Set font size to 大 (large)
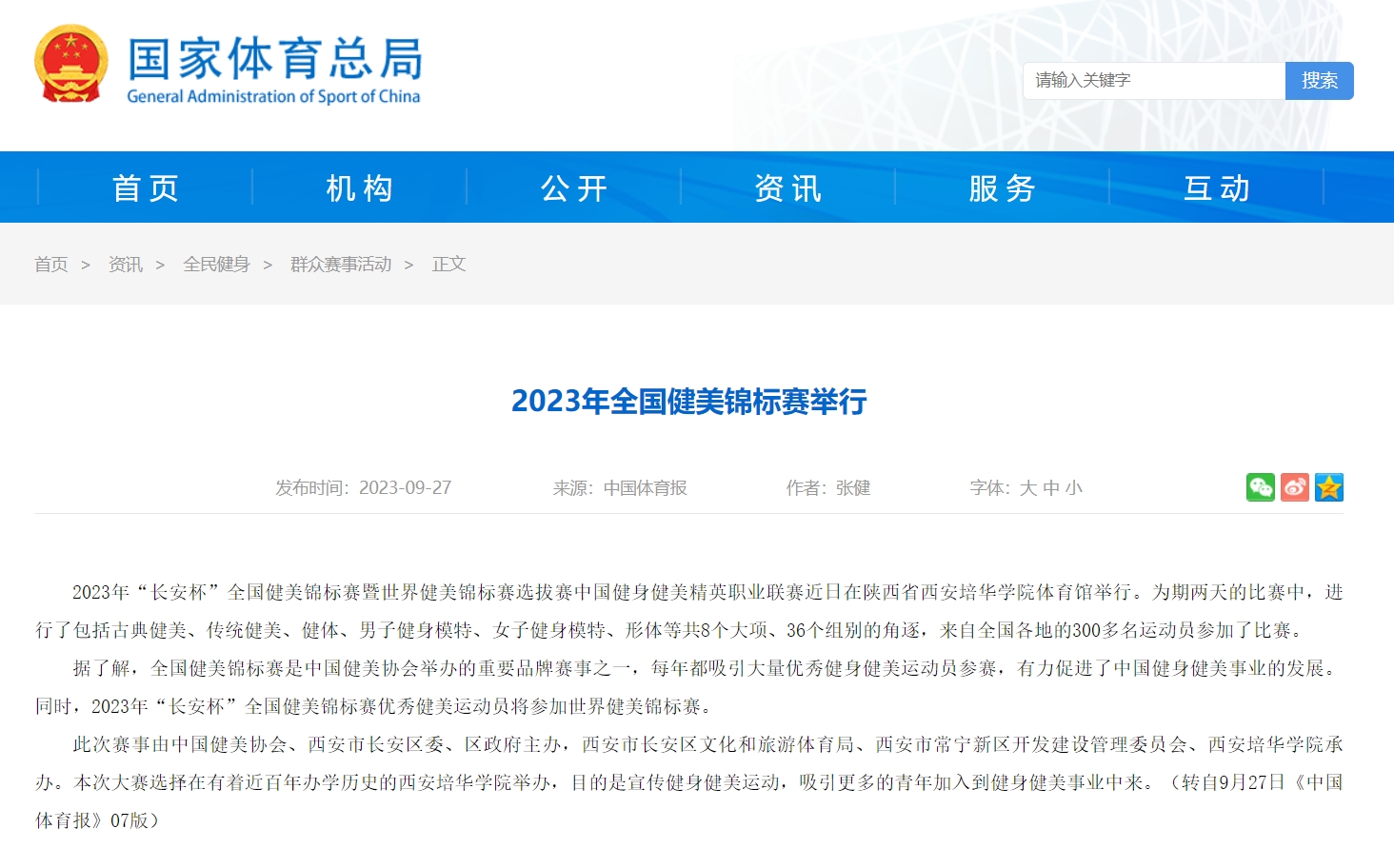1394x868 pixels. 1028,488
